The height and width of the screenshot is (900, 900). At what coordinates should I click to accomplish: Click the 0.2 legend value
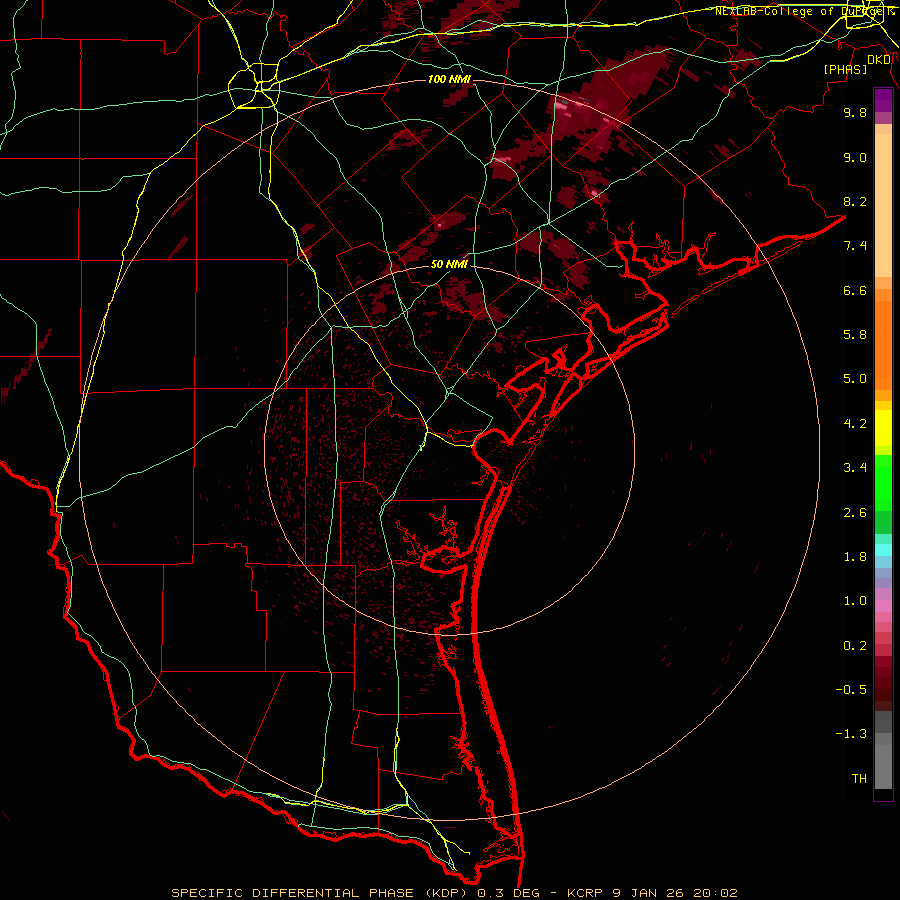855,646
